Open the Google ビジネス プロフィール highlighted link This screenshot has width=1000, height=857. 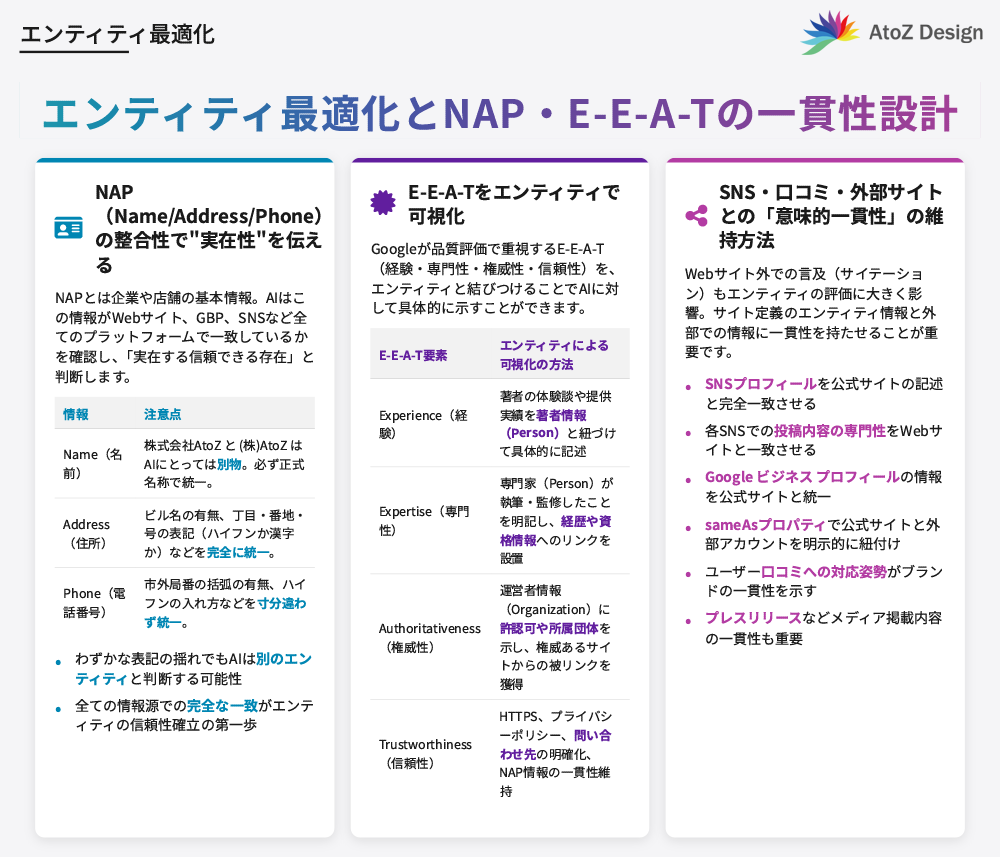pyautogui.click(x=802, y=477)
